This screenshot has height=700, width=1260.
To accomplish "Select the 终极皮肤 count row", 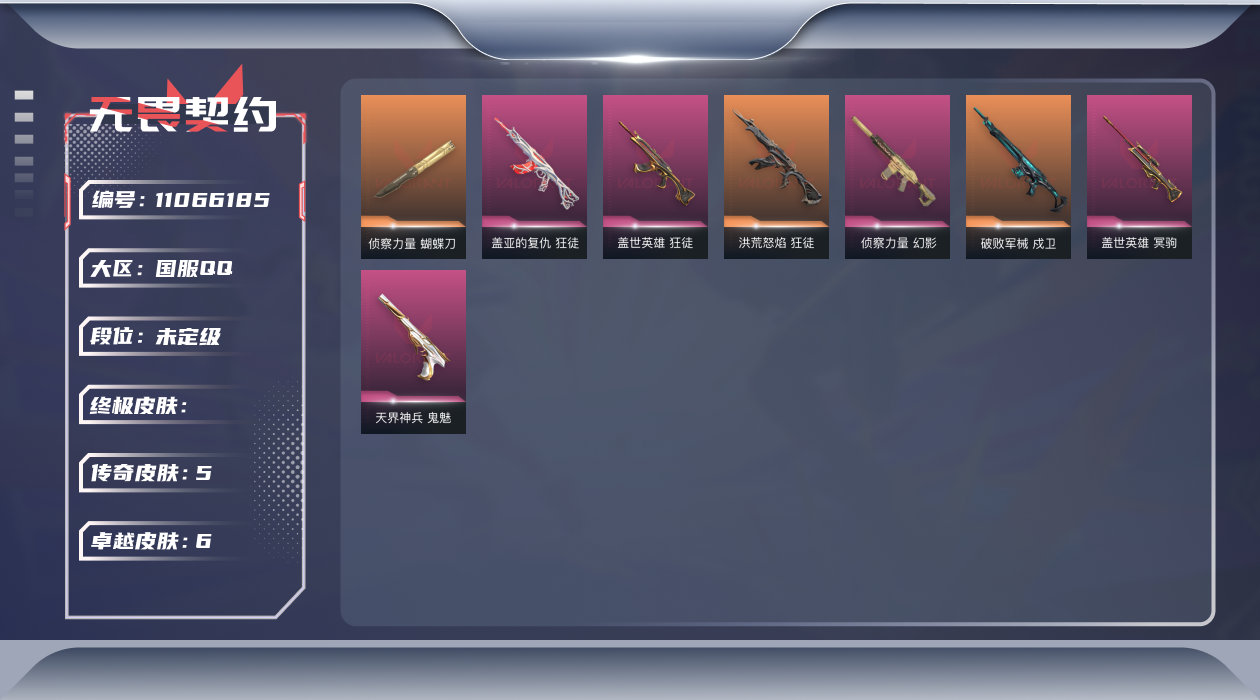I will pos(162,405).
